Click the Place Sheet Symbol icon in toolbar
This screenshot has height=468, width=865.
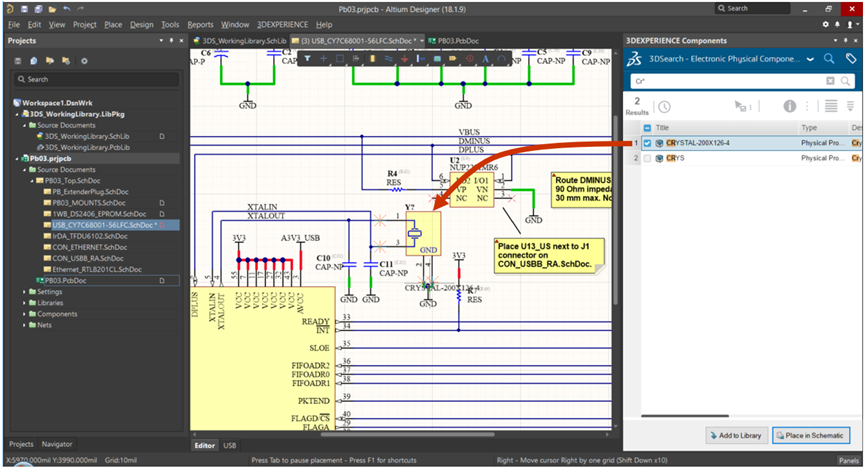point(437,58)
